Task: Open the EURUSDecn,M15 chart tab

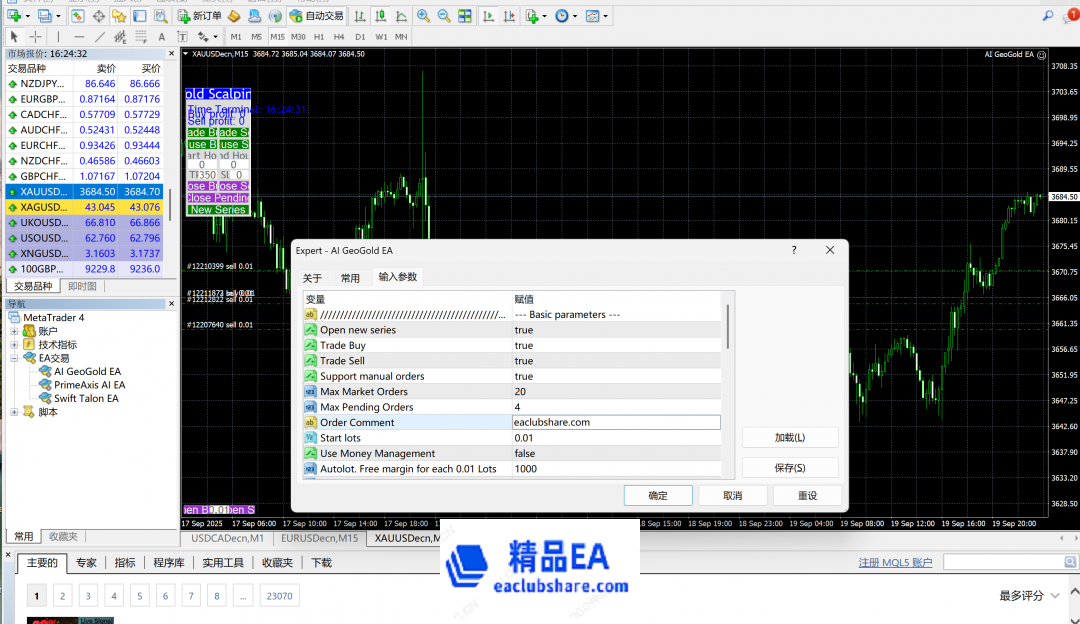Action: click(319, 538)
